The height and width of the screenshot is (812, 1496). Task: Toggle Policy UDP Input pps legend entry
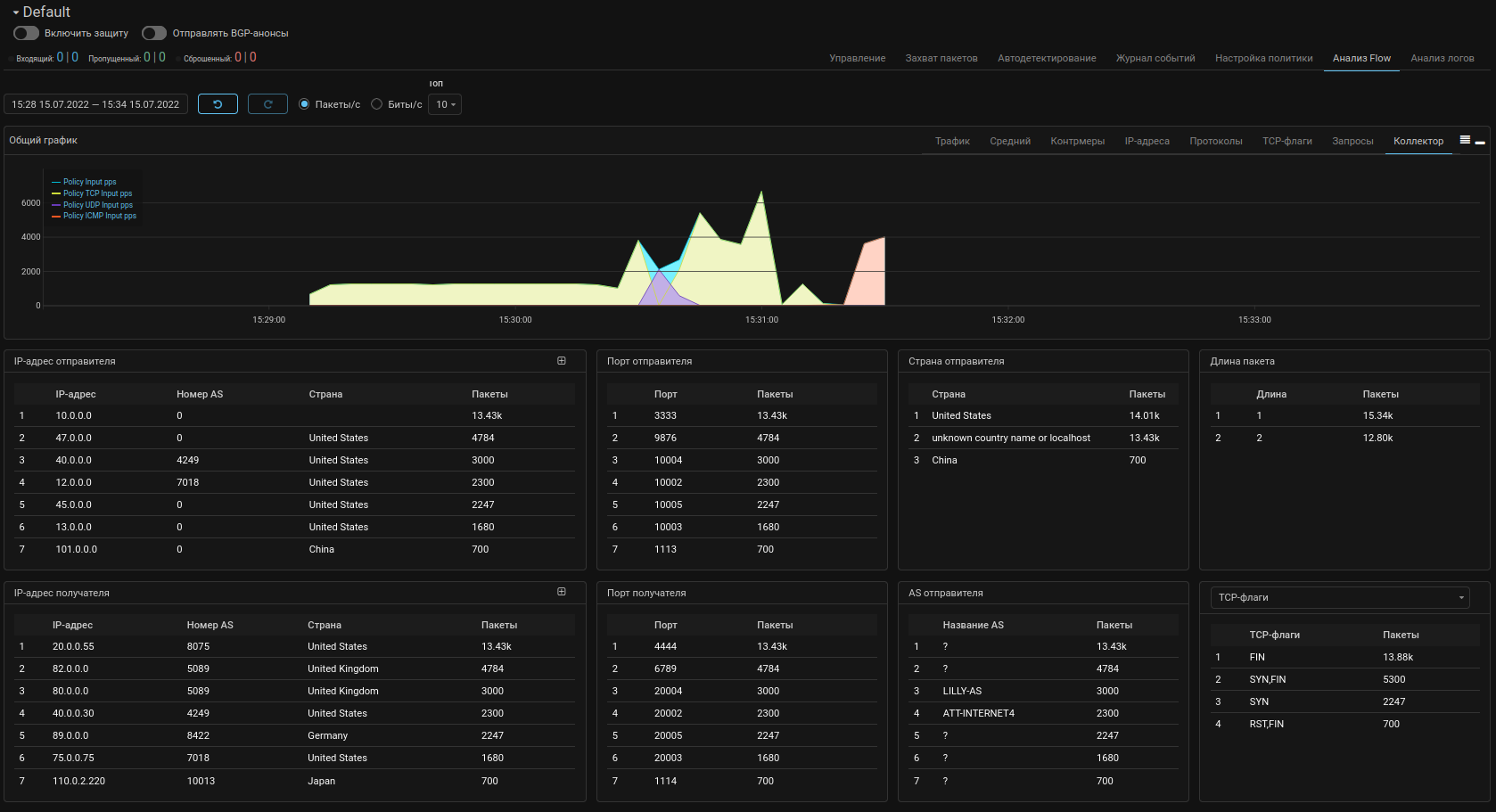pos(97,205)
